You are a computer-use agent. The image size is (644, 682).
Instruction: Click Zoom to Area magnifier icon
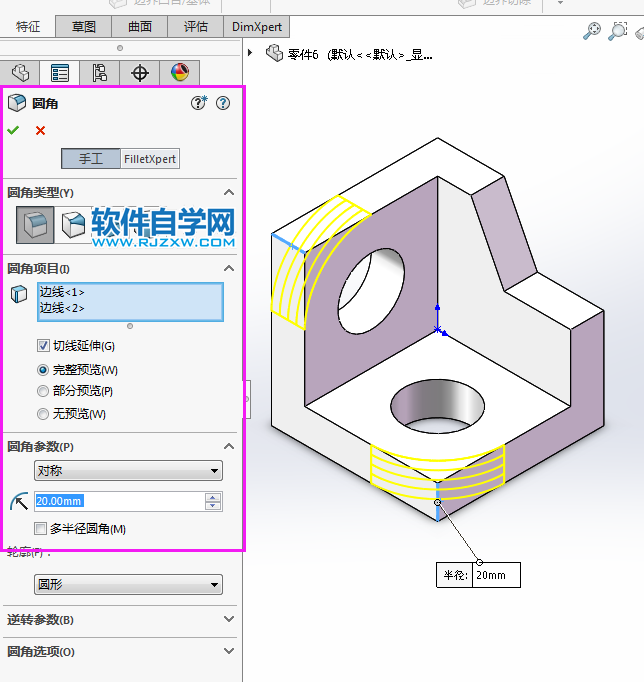(617, 30)
